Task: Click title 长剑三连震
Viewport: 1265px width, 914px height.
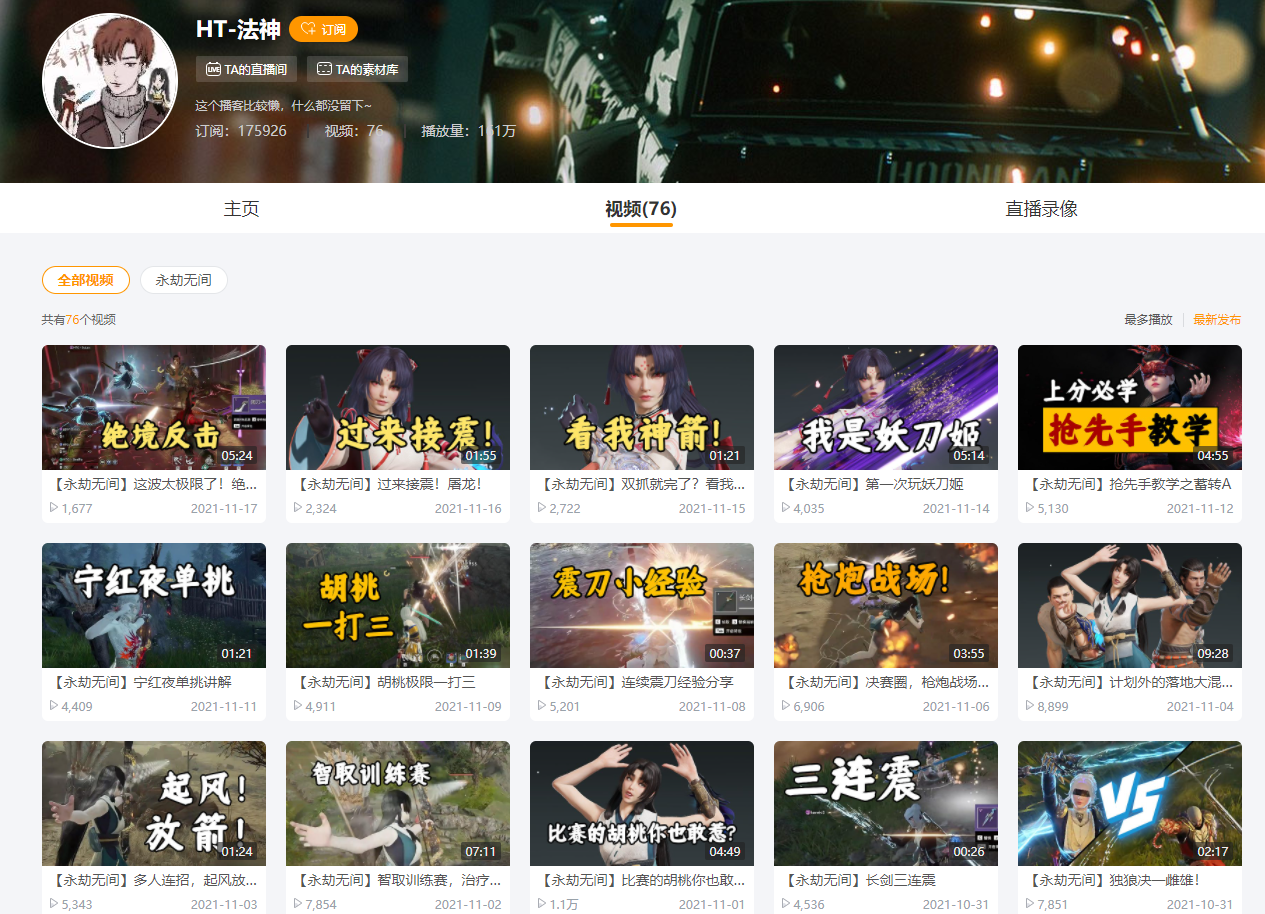Action: click(858, 880)
